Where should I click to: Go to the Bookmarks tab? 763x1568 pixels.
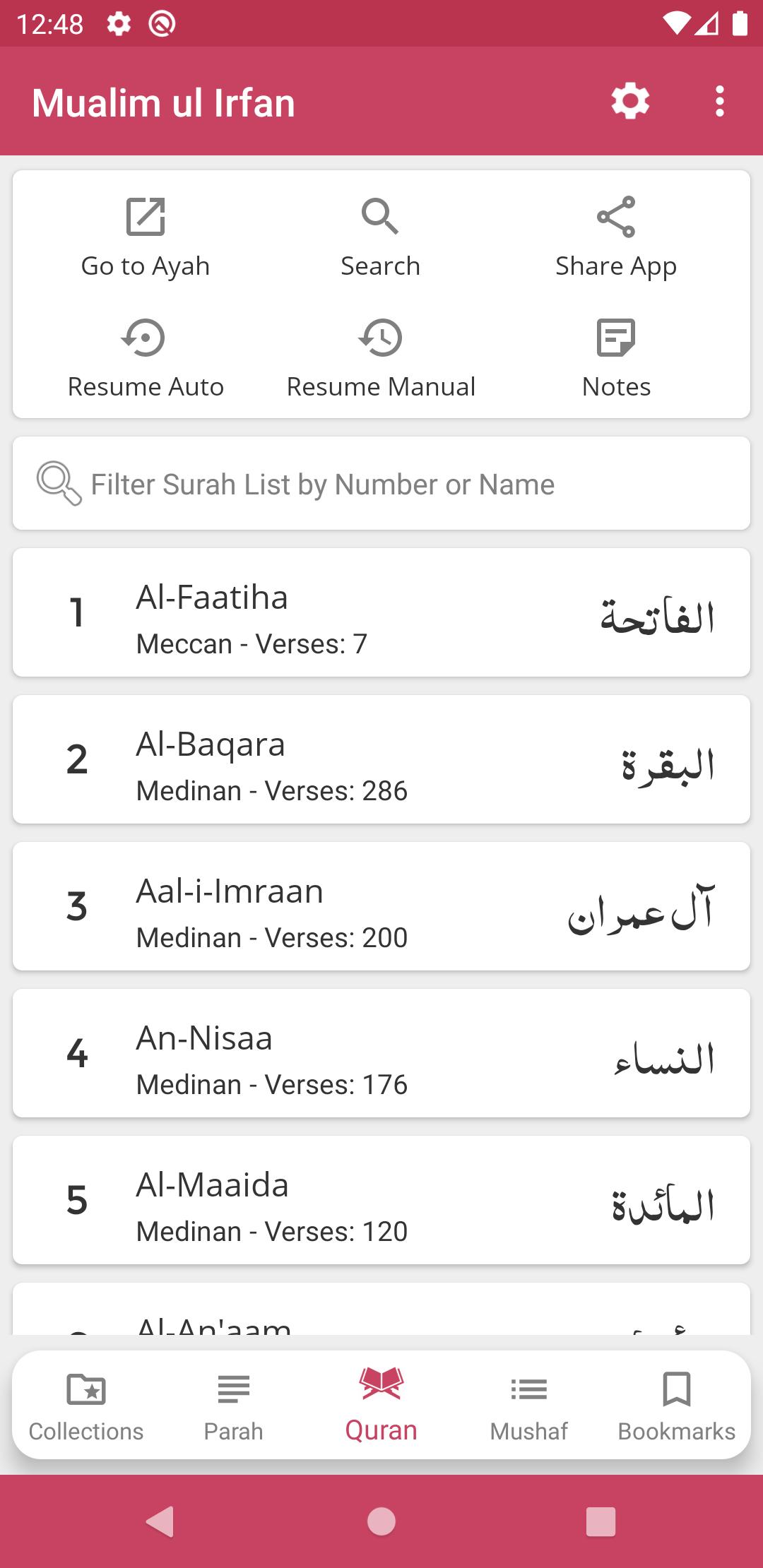click(x=676, y=1406)
